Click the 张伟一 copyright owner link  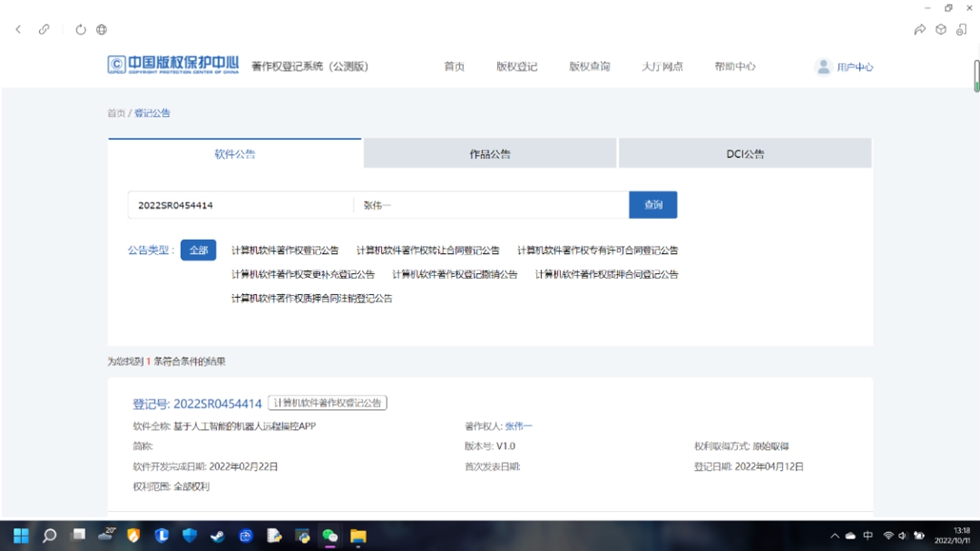click(519, 426)
